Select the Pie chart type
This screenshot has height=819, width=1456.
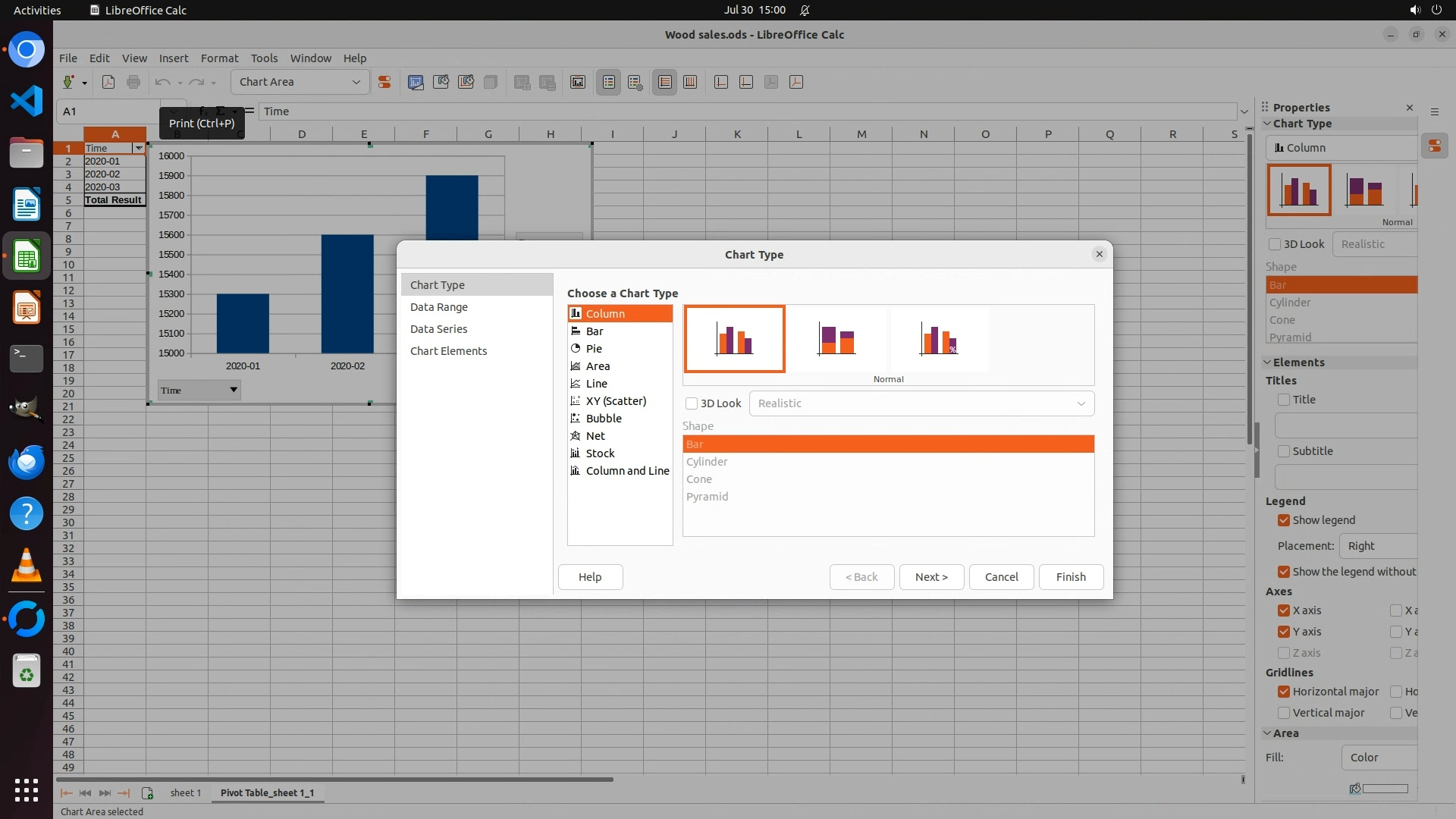(x=594, y=349)
